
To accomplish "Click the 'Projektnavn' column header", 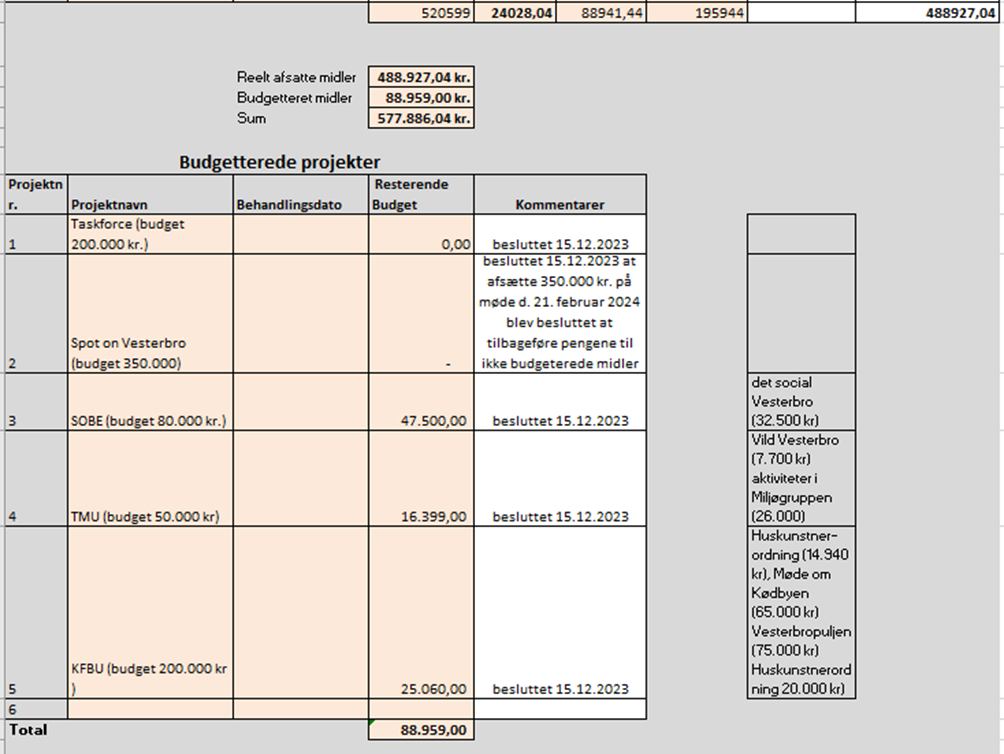I will coord(150,195).
